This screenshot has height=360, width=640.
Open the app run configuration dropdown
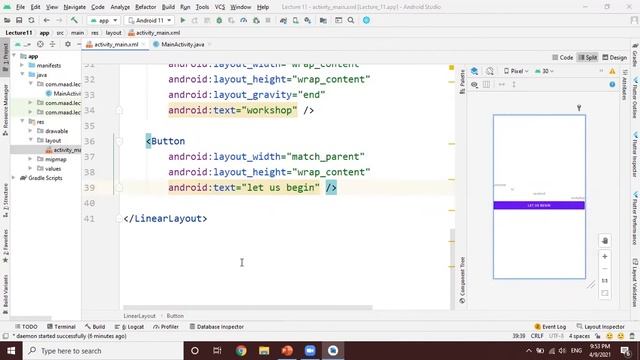click(x=104, y=20)
